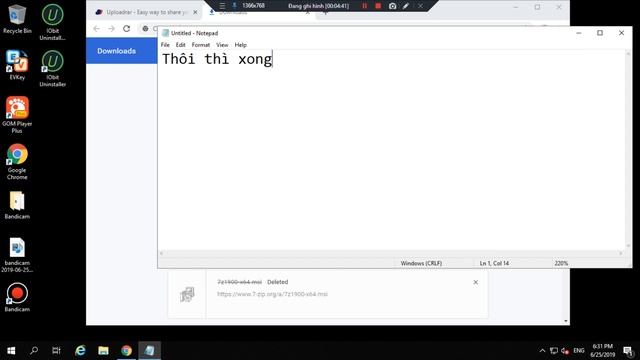
Task: Go back in the Chrome window
Action: click(x=96, y=29)
